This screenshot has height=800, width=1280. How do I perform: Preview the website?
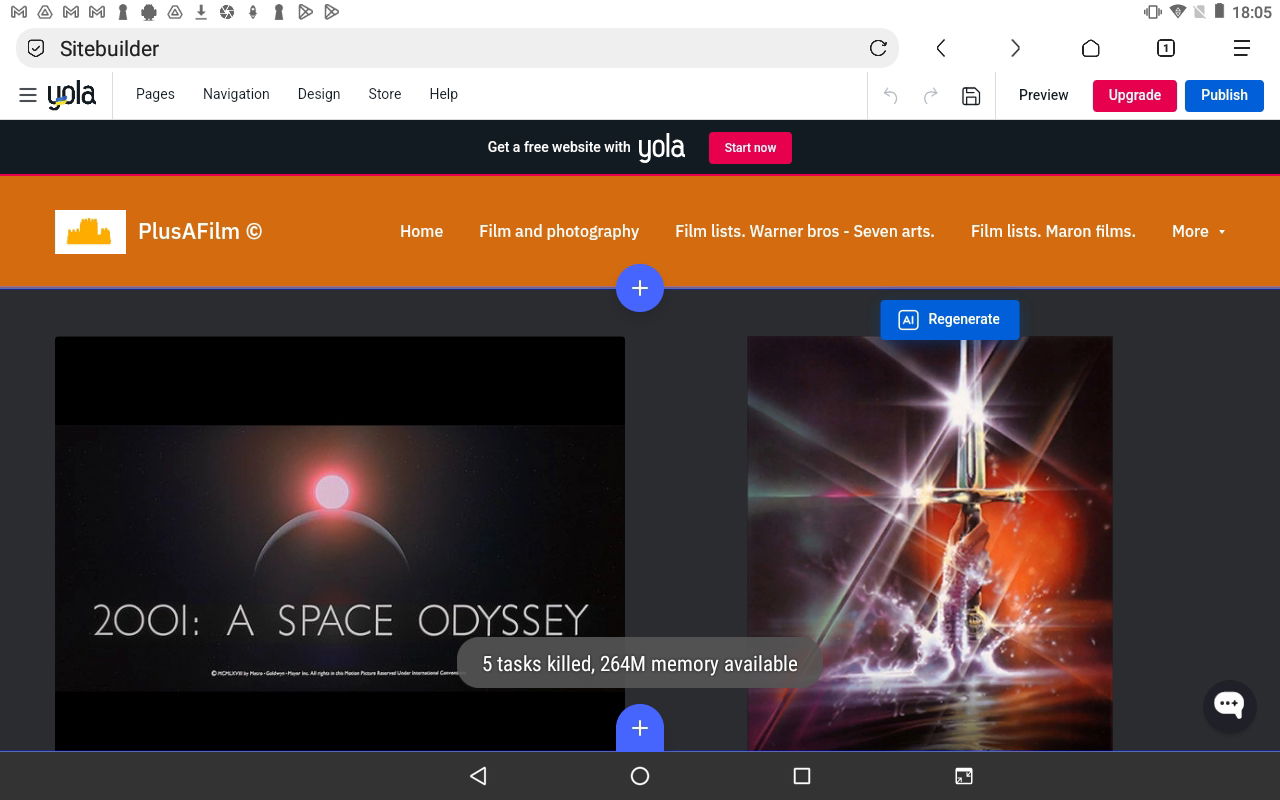[x=1043, y=95]
